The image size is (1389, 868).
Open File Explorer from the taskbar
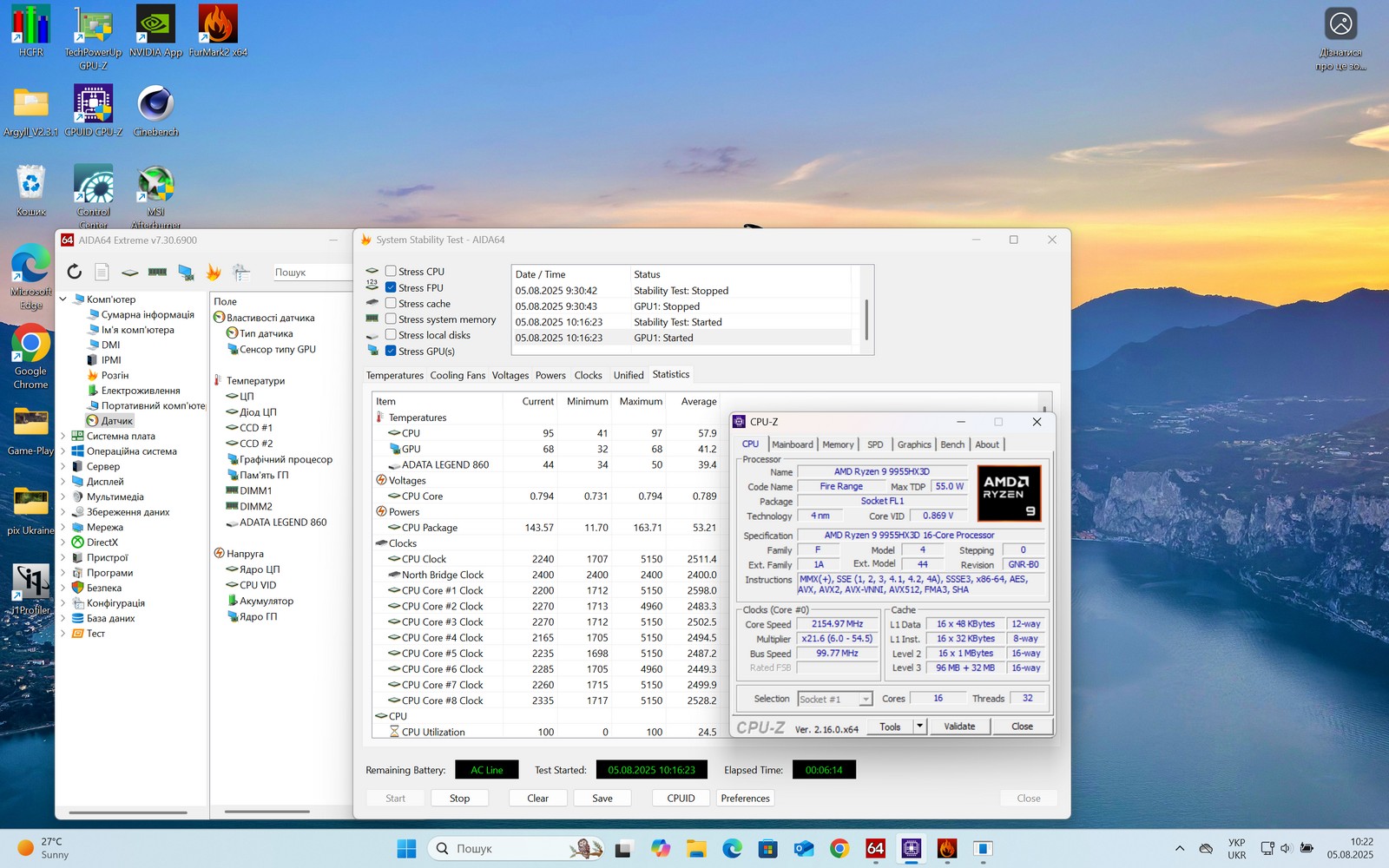696,848
